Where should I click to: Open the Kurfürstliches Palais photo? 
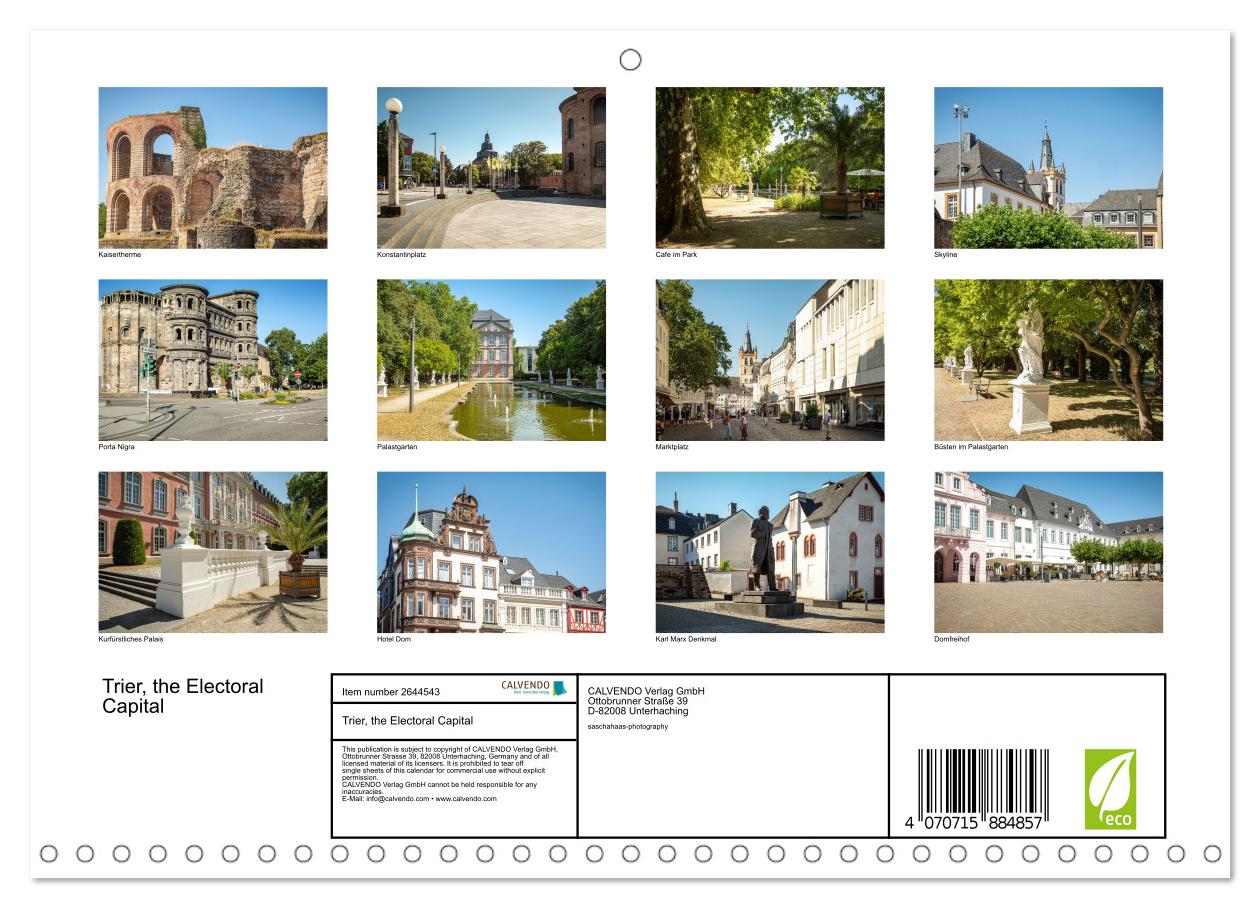(x=213, y=552)
